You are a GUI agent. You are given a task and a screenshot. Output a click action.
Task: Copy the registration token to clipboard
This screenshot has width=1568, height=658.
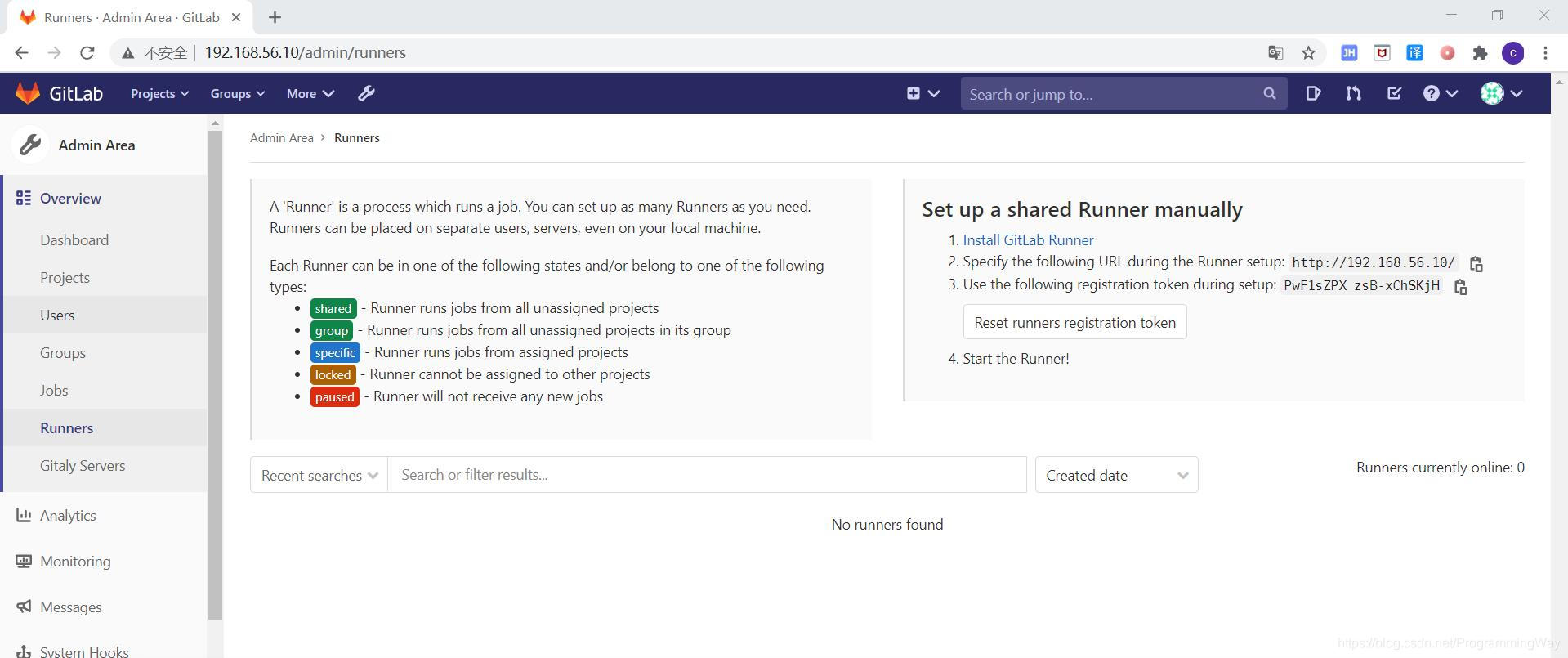[x=1460, y=287]
